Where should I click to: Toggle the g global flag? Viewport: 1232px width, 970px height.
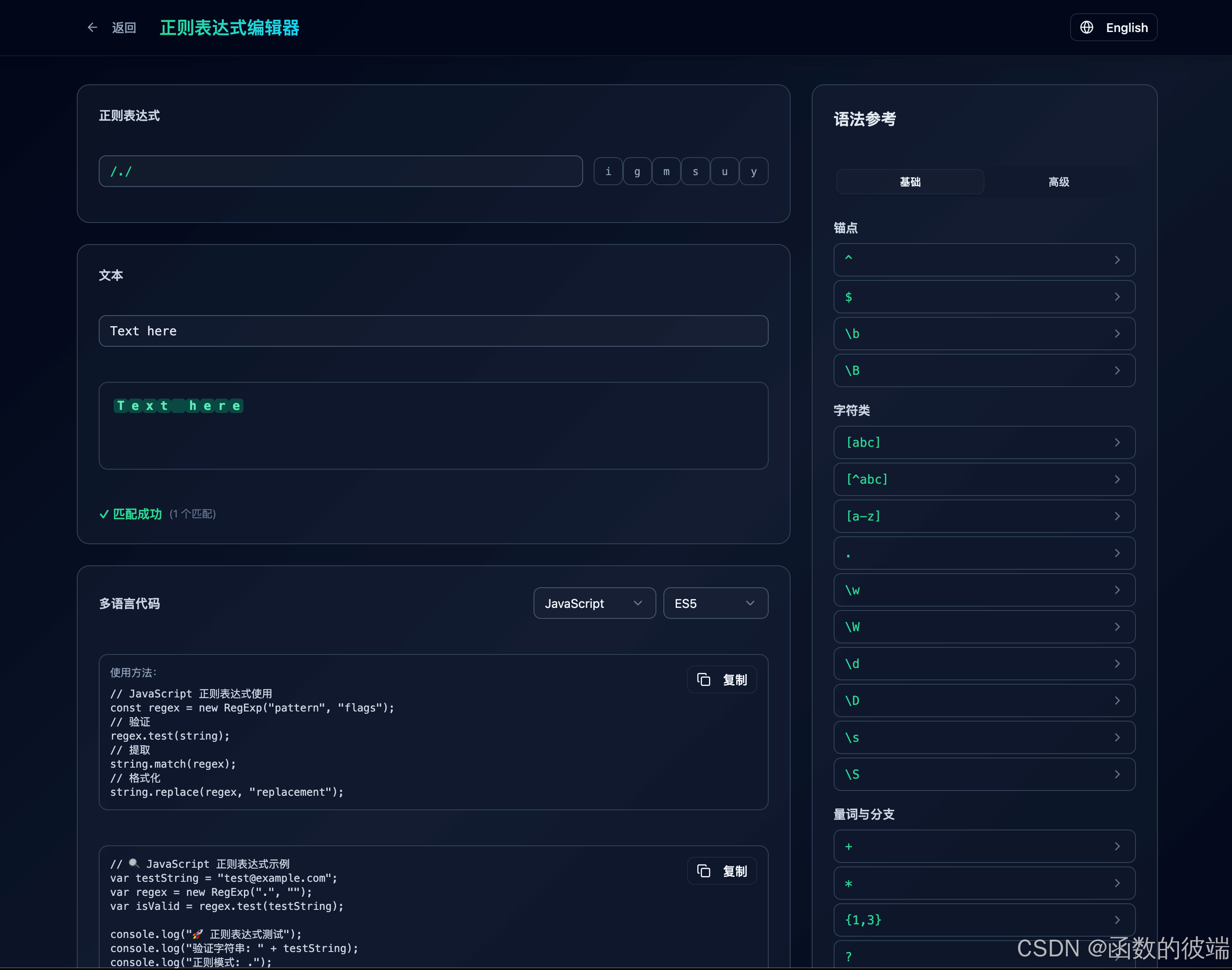point(637,172)
